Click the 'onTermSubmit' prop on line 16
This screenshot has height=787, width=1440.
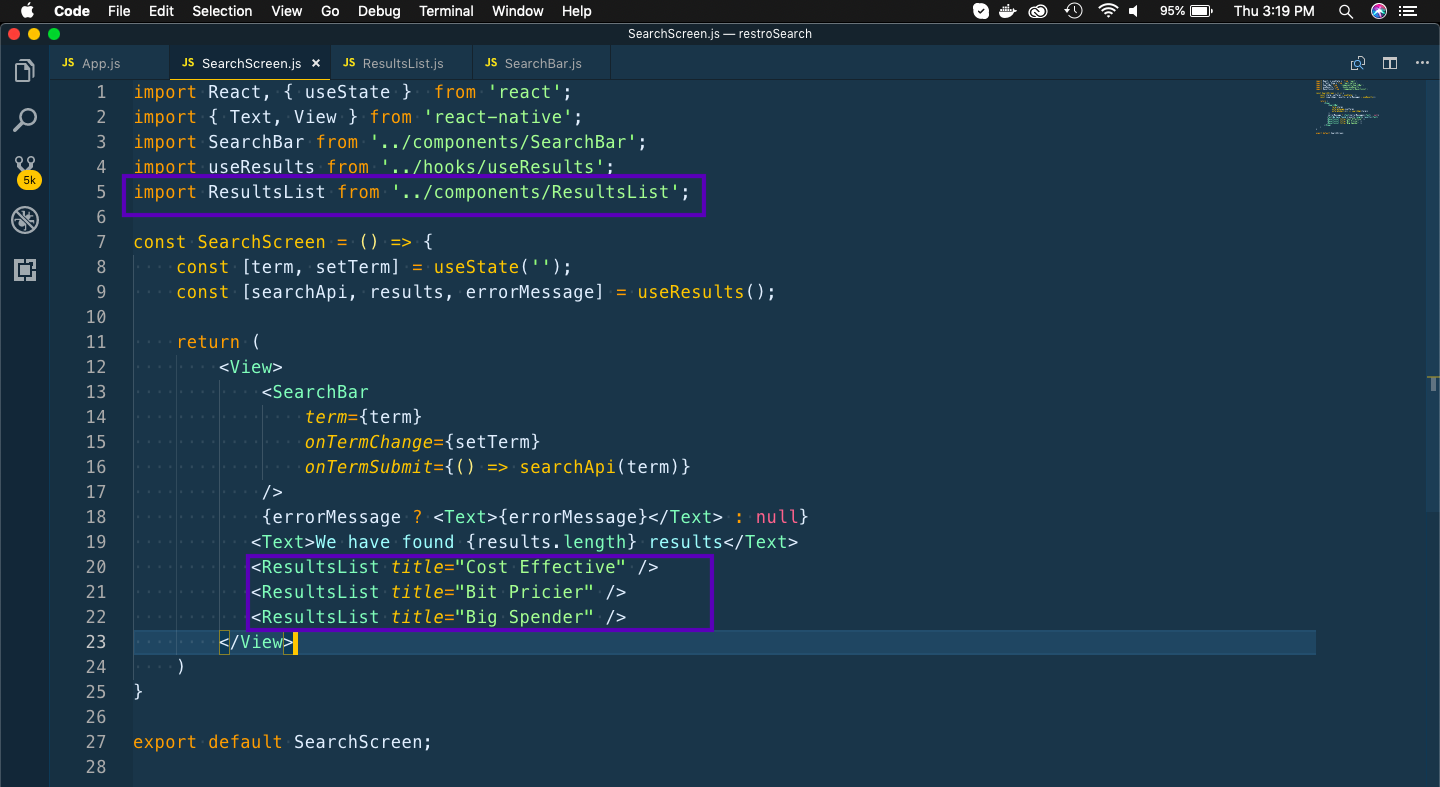coord(369,467)
